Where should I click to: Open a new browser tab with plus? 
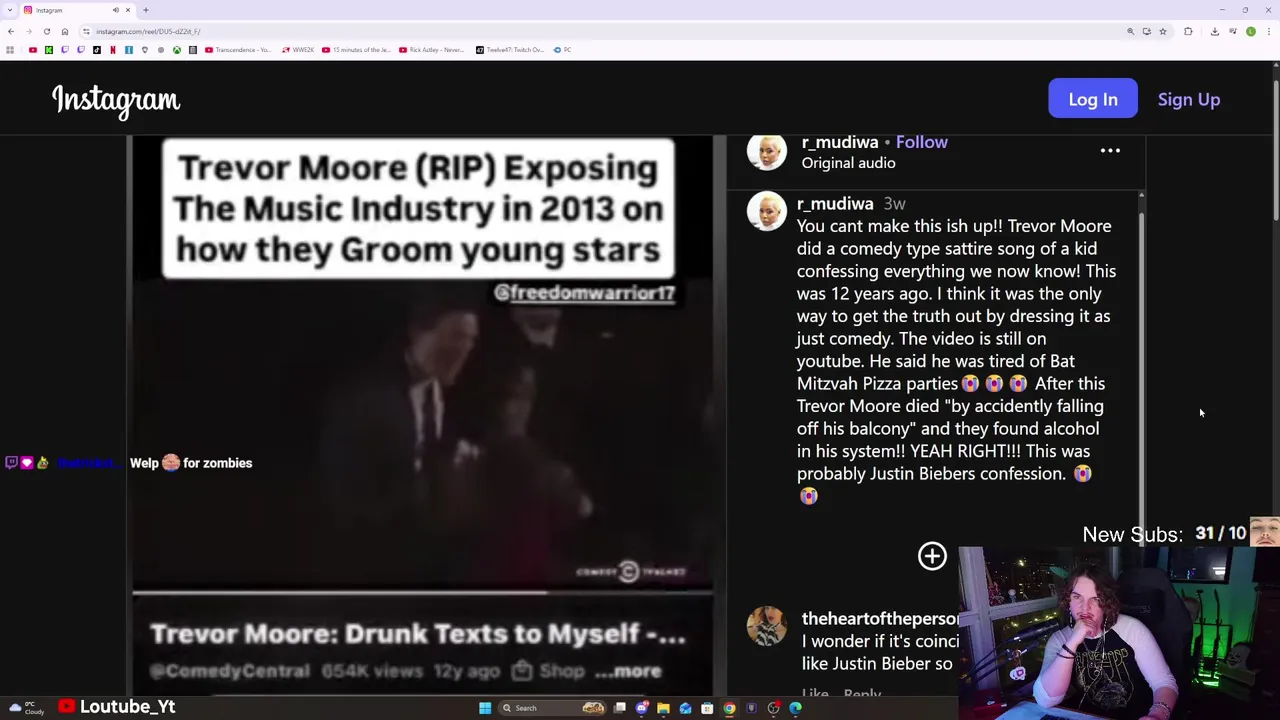[146, 10]
